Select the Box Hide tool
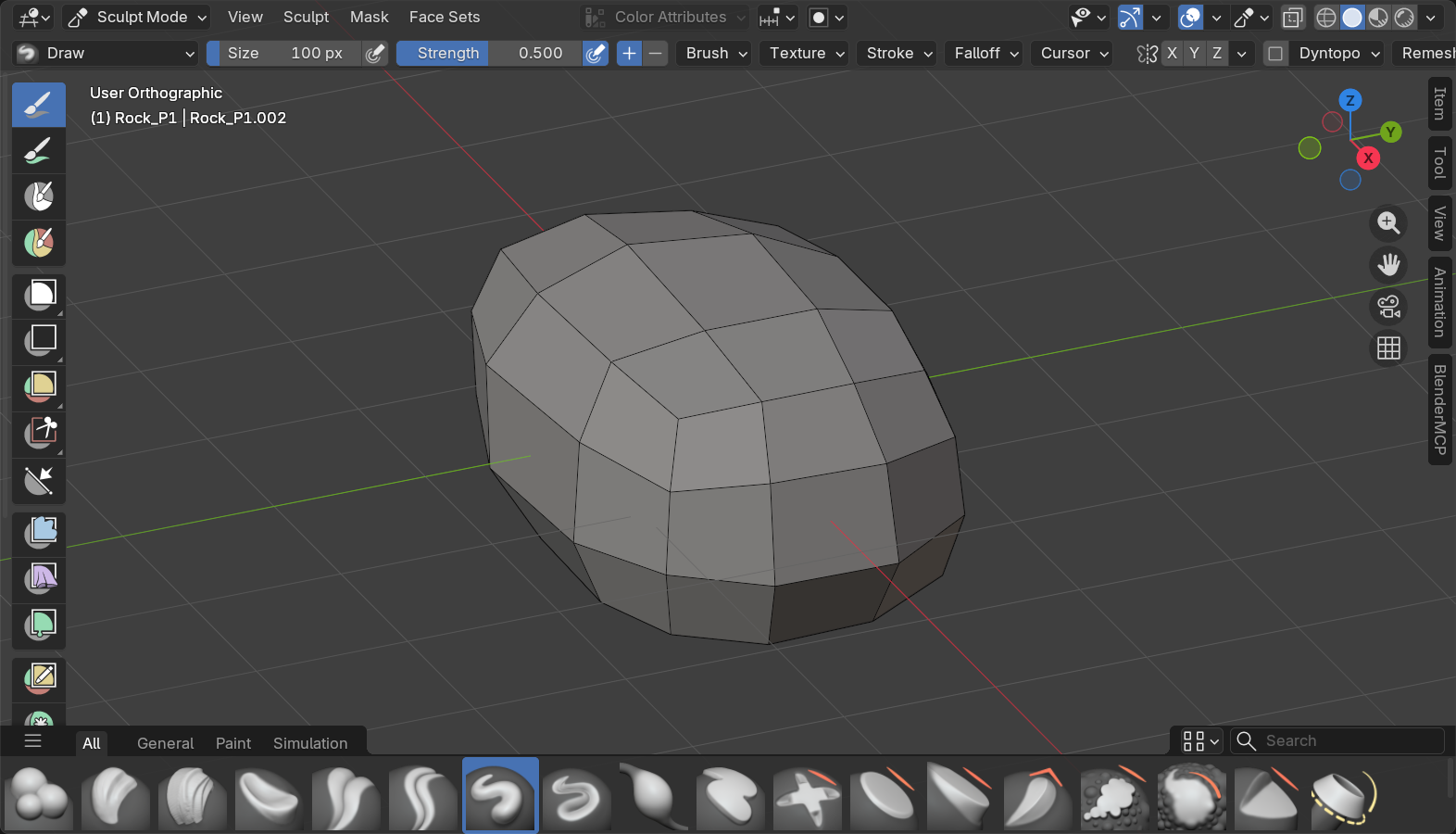1456x834 pixels. [x=39, y=342]
